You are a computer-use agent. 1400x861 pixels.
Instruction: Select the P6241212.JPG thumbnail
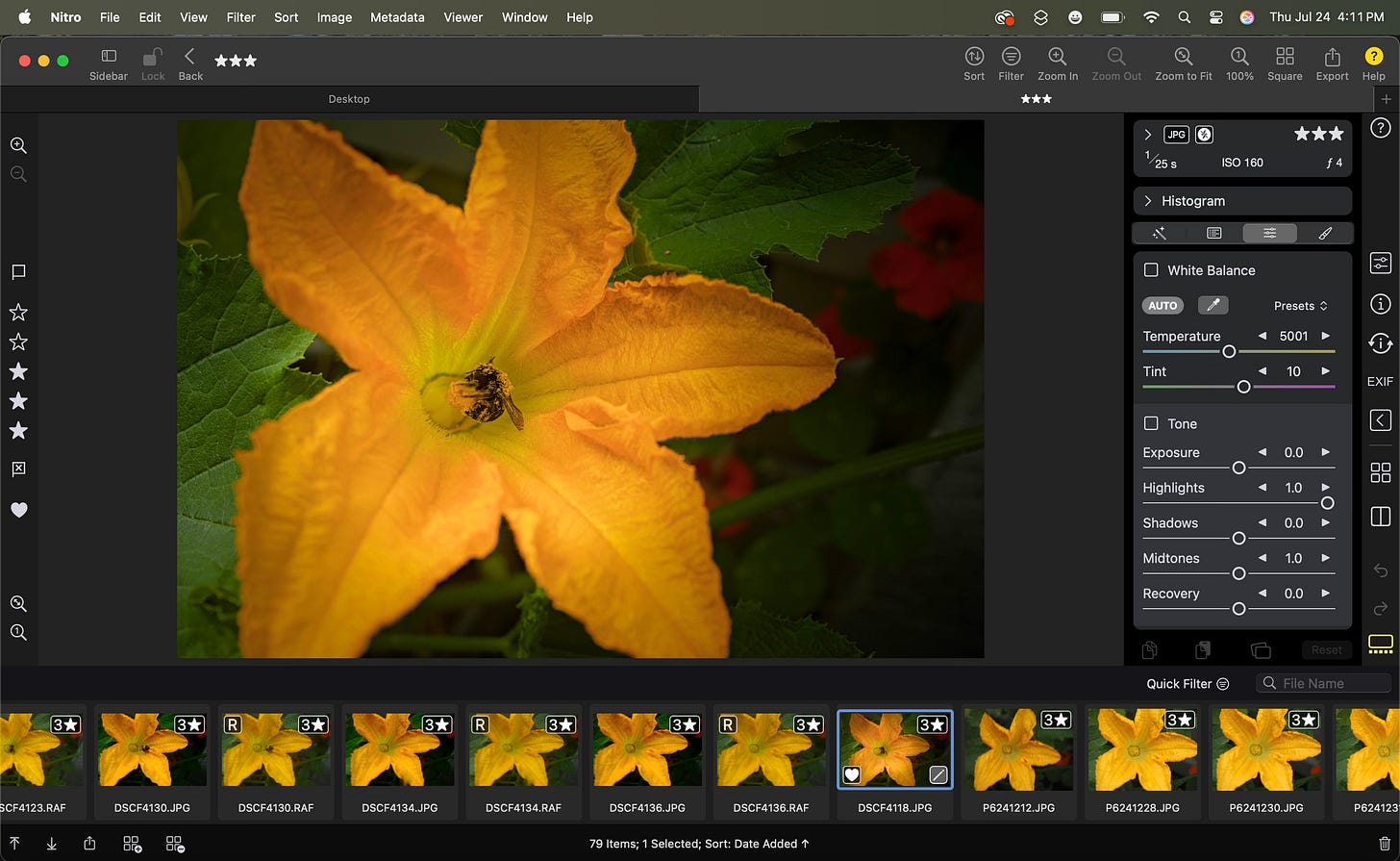1018,764
